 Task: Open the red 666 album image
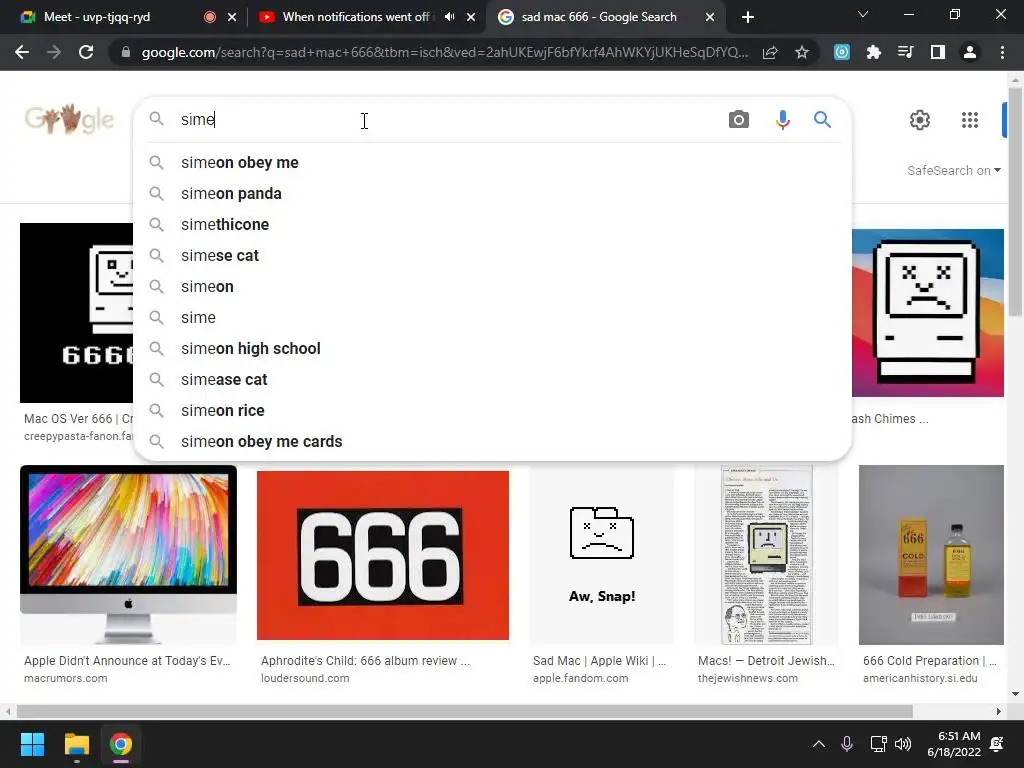click(383, 555)
